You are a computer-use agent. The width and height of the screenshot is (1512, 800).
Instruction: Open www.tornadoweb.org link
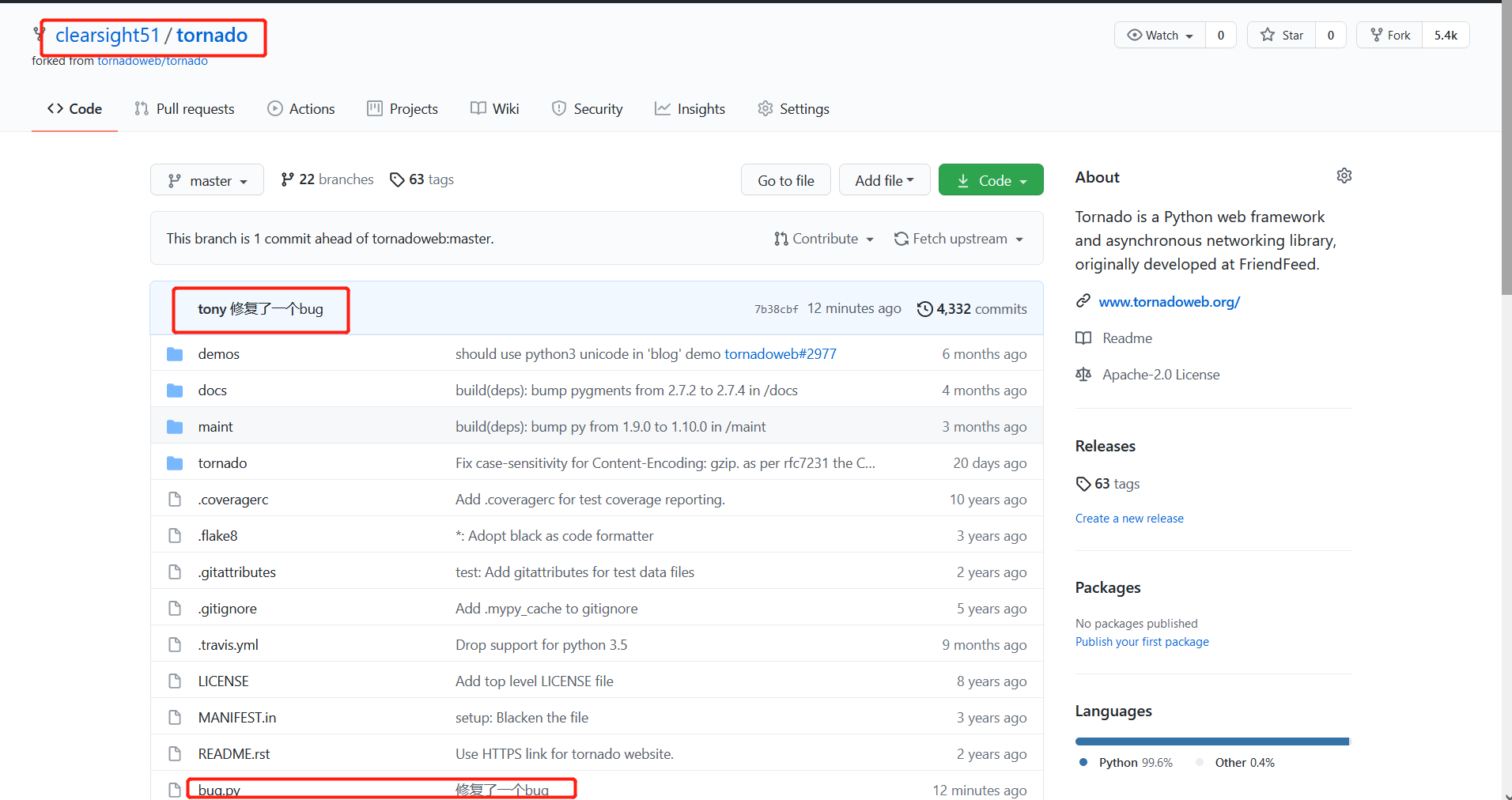tap(1170, 302)
